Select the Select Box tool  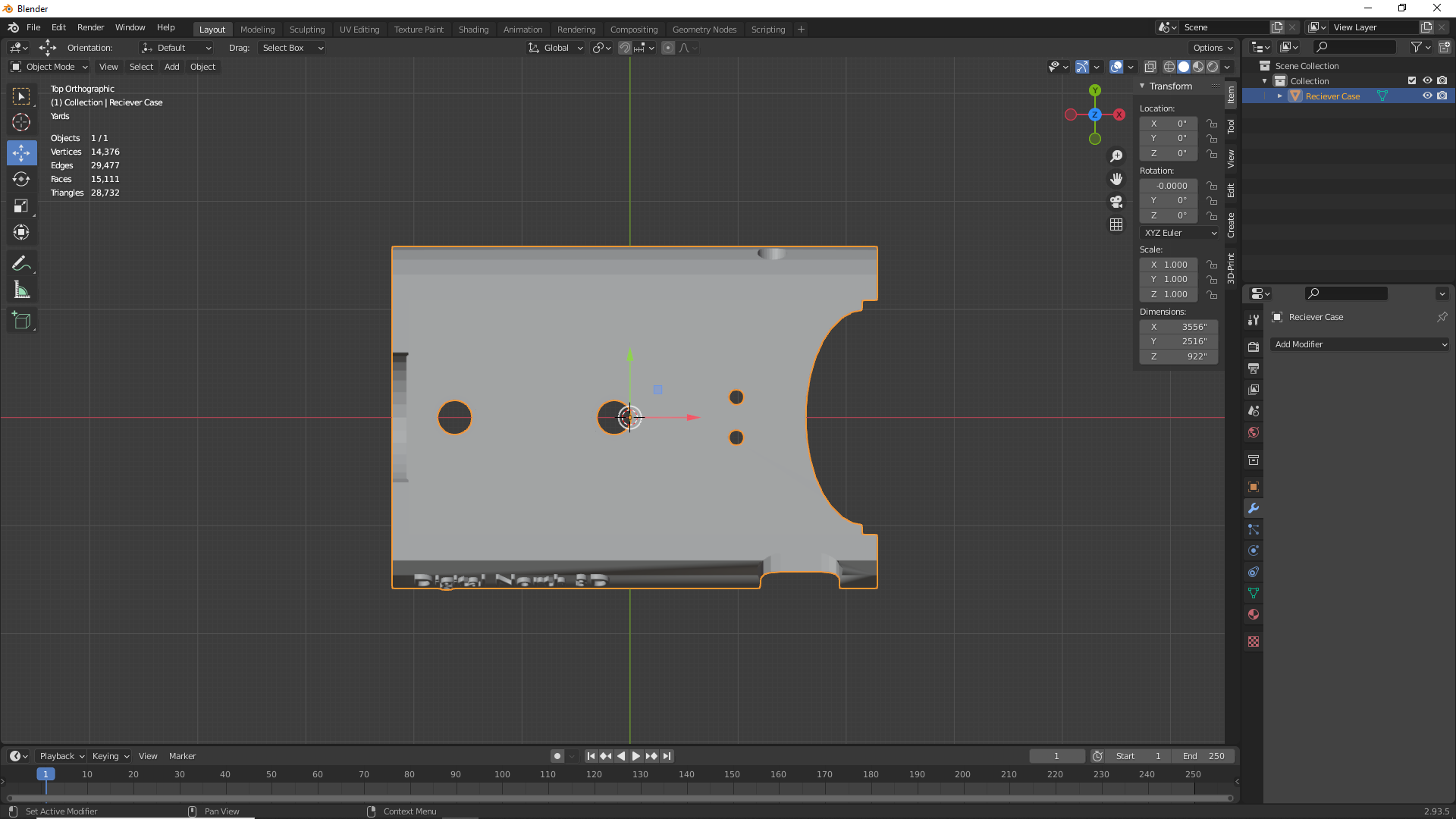pyautogui.click(x=21, y=96)
